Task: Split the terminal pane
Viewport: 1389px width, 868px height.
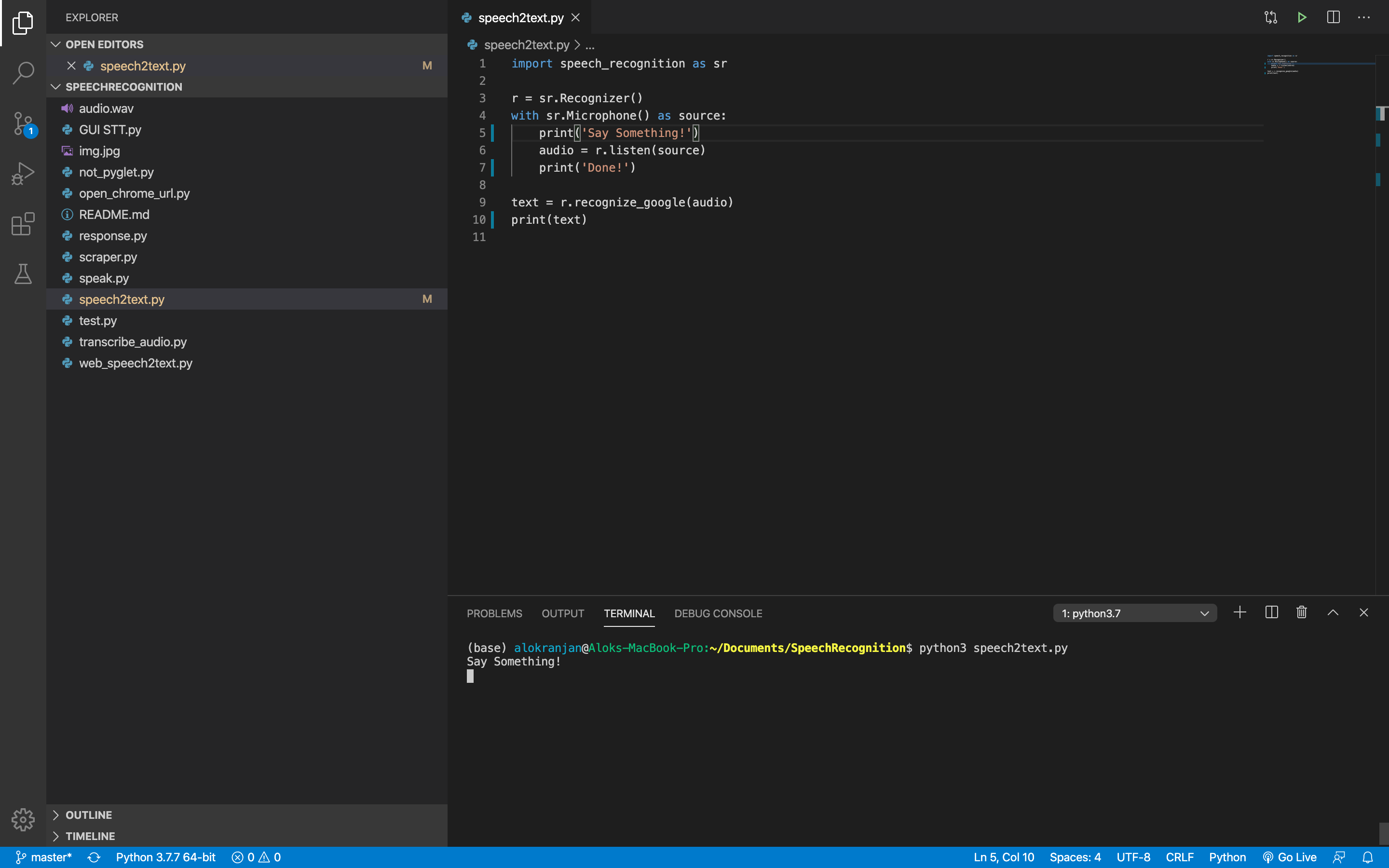Action: [x=1271, y=612]
